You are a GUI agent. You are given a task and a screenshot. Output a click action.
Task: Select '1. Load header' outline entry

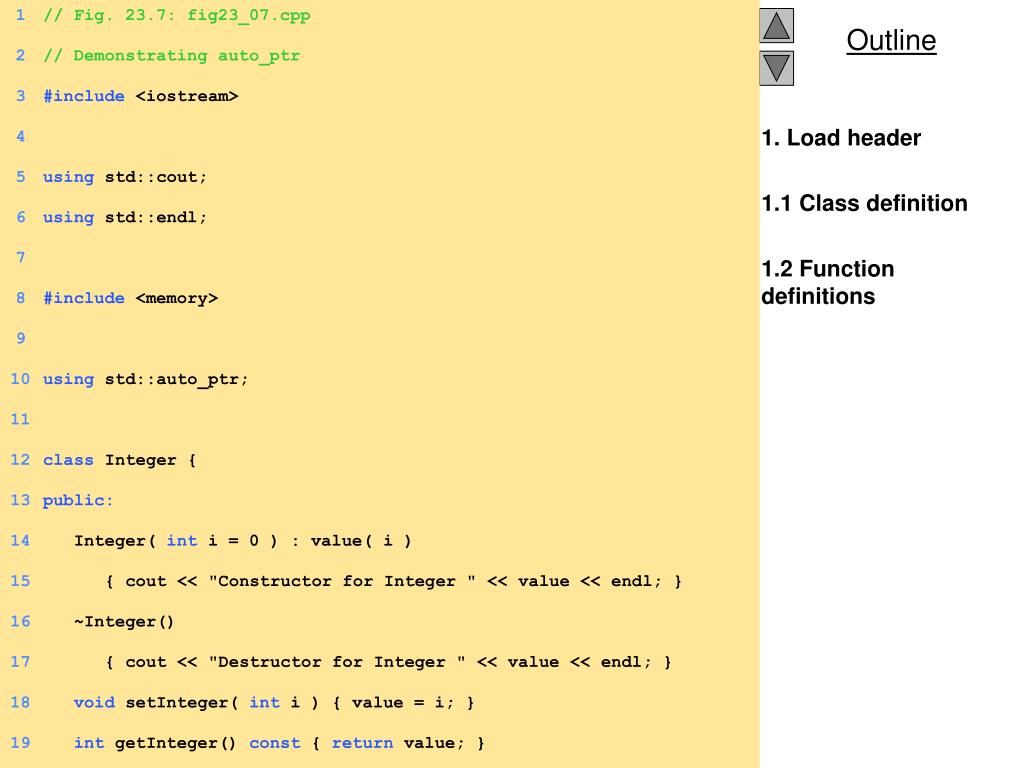coord(841,138)
